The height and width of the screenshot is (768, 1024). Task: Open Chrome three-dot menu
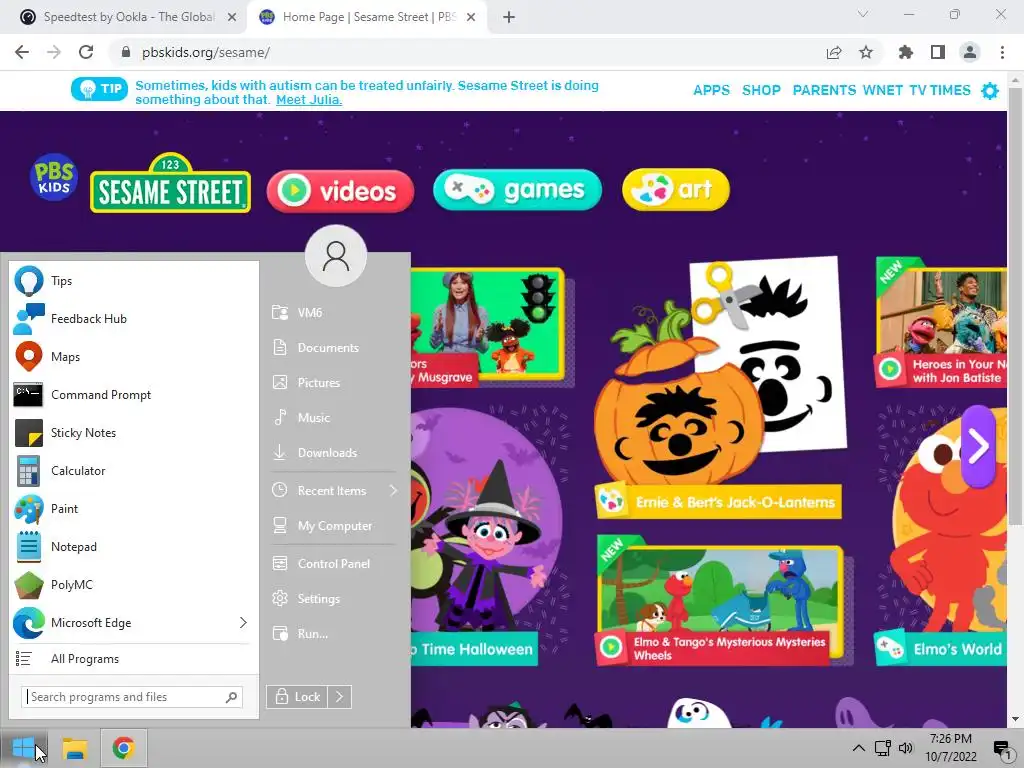point(1002,52)
